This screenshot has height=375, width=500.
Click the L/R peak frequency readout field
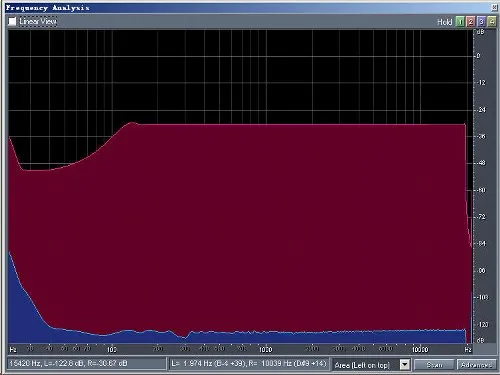tap(249, 363)
